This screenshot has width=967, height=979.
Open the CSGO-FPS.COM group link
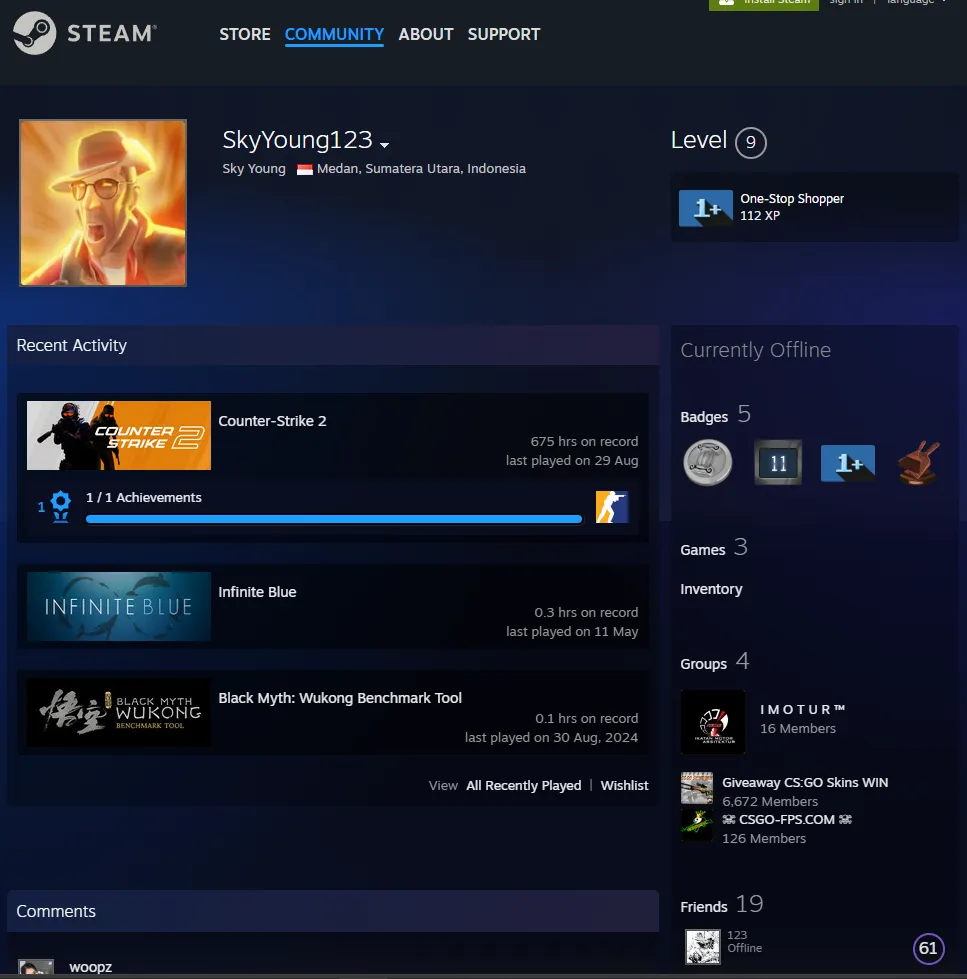tap(787, 819)
